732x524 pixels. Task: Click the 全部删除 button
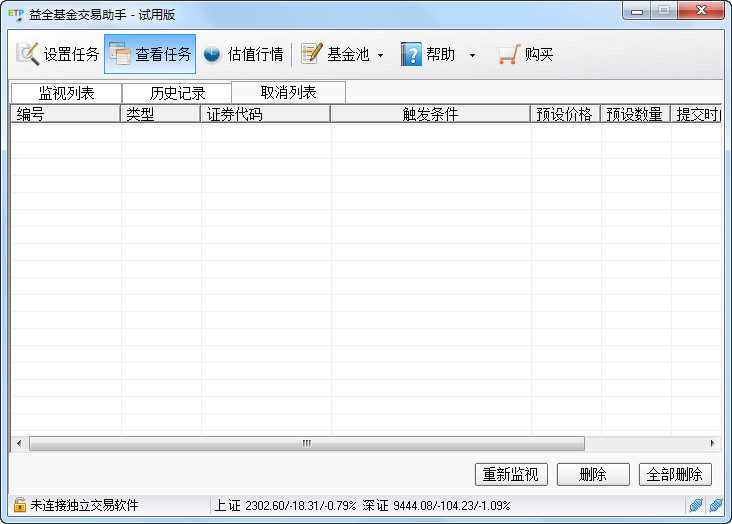675,474
